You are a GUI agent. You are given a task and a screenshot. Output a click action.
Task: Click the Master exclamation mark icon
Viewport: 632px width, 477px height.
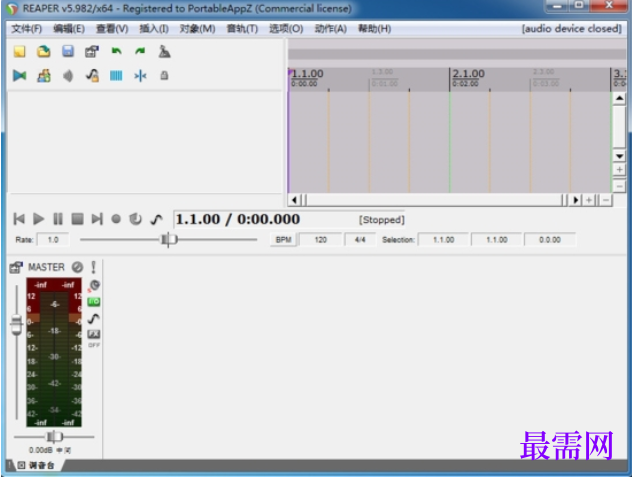94,267
